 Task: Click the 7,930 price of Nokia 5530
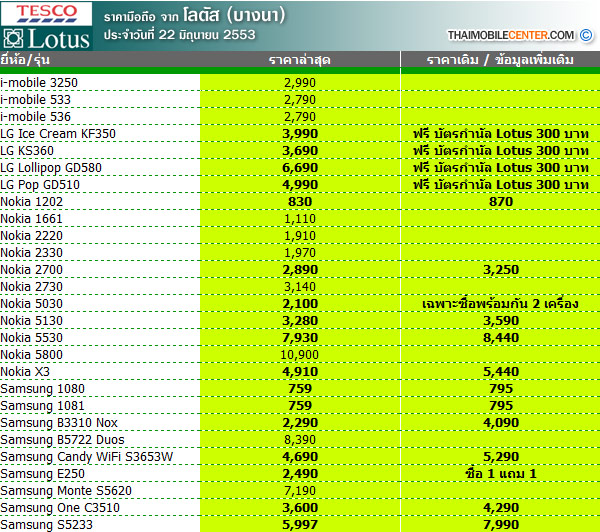click(300, 338)
